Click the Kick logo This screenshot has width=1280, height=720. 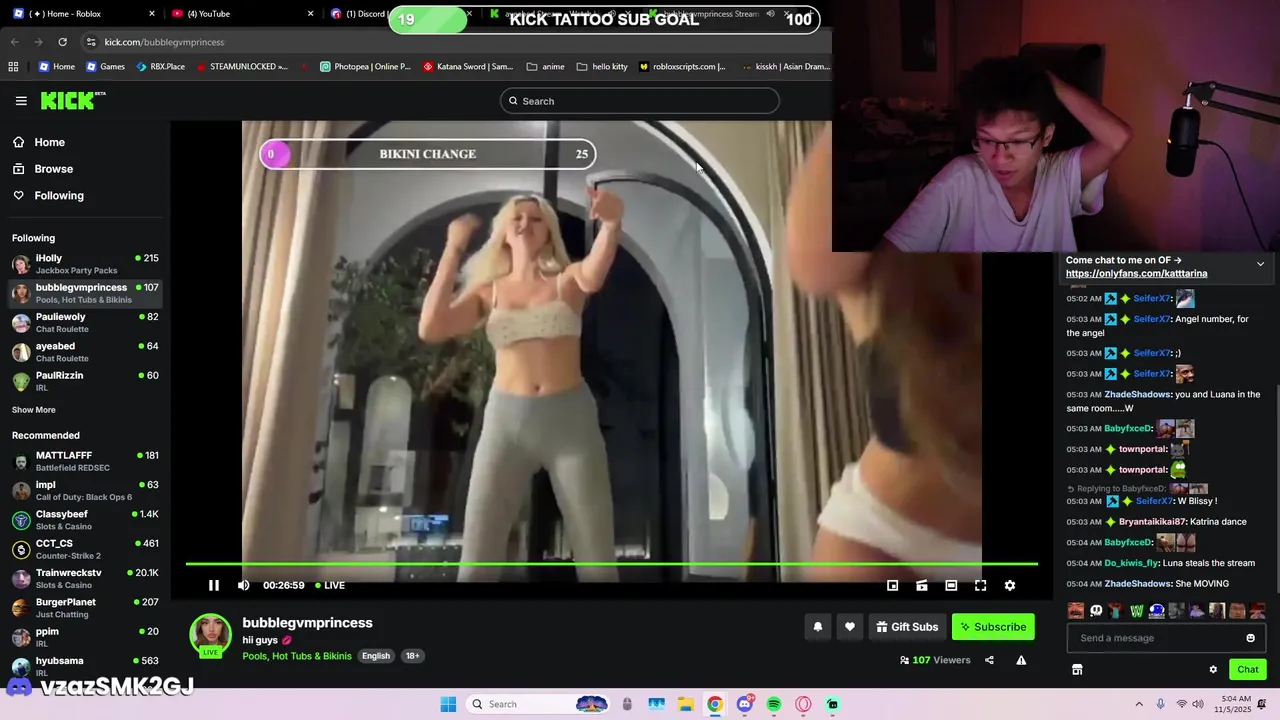tap(72, 100)
